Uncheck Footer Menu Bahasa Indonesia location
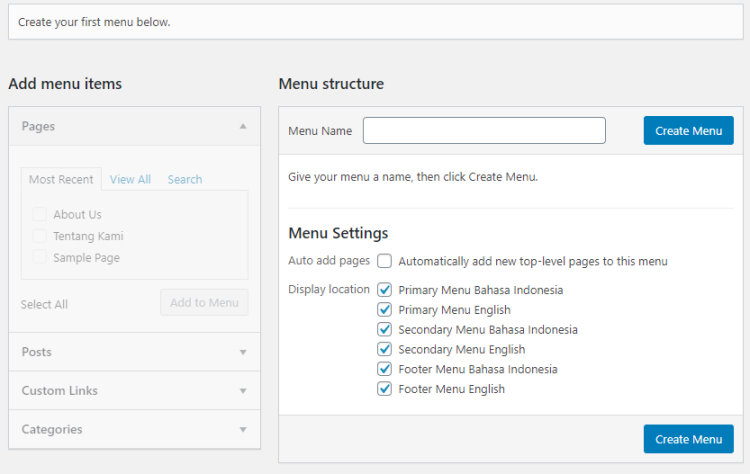The width and height of the screenshot is (750, 474). tap(384, 369)
